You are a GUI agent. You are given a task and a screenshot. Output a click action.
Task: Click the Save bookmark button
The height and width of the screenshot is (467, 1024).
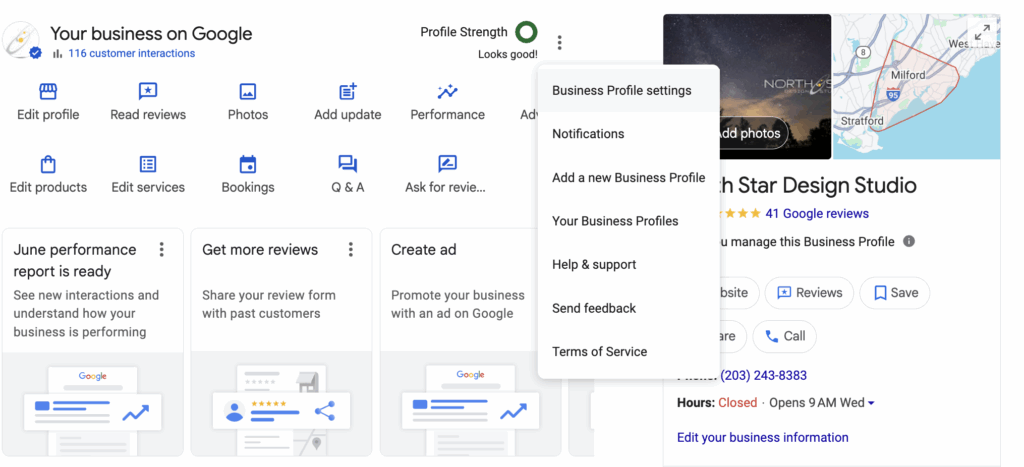pyautogui.click(x=895, y=293)
